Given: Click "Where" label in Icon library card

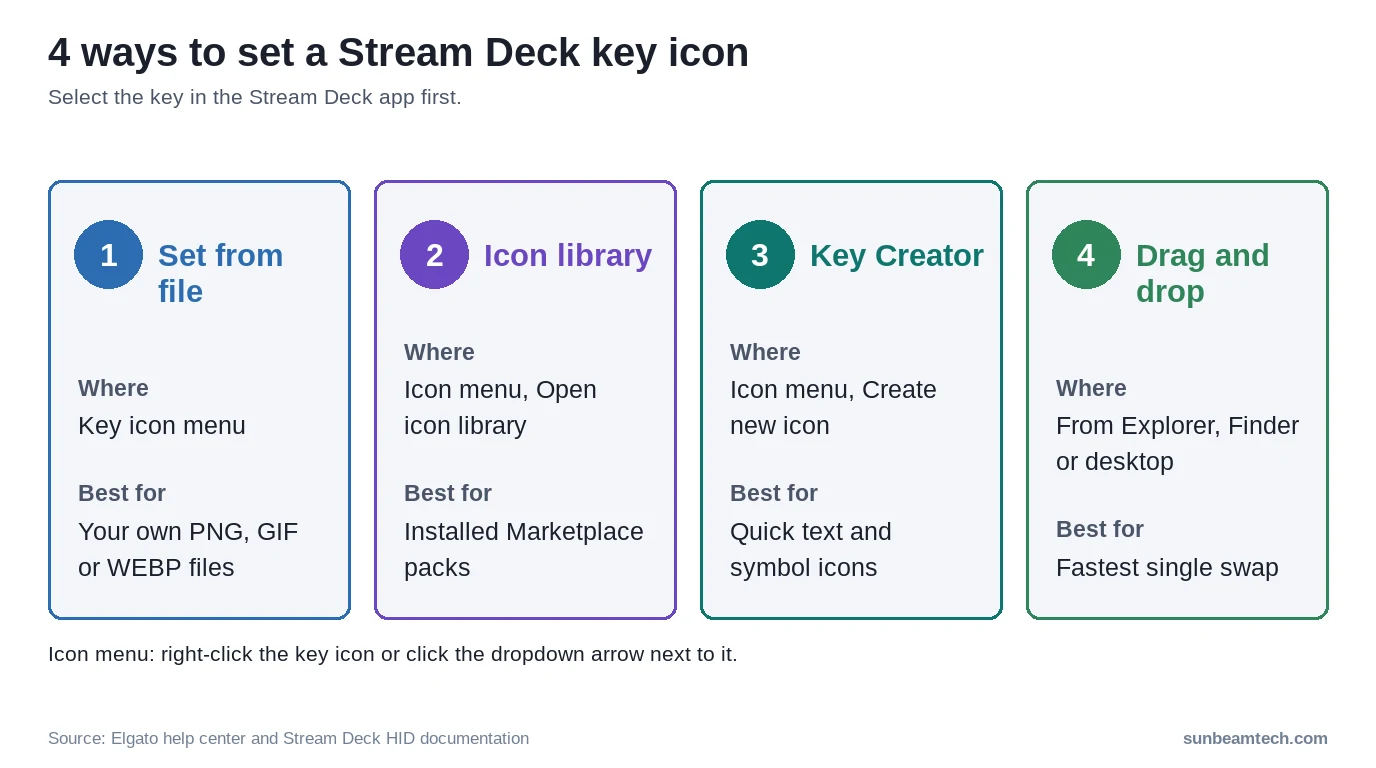Looking at the screenshot, I should tap(439, 352).
